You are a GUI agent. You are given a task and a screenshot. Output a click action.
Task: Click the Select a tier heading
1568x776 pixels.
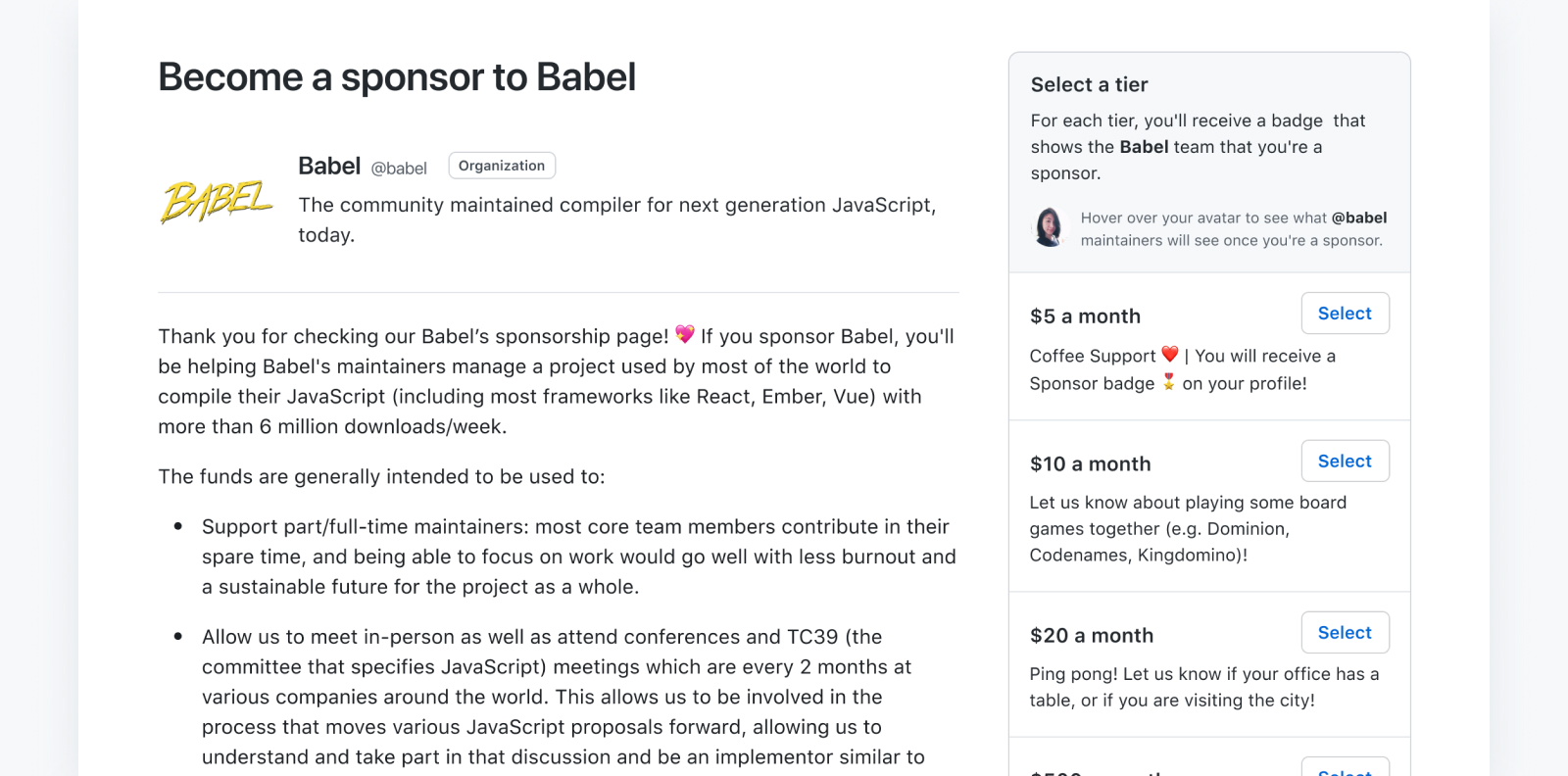[1089, 84]
